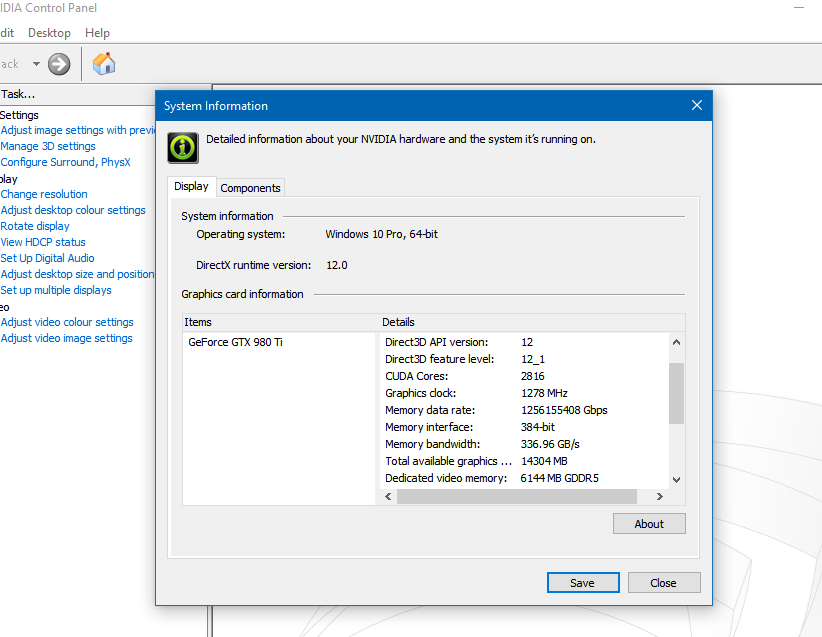
Task: Click the Home icon in the toolbar
Action: click(x=104, y=64)
